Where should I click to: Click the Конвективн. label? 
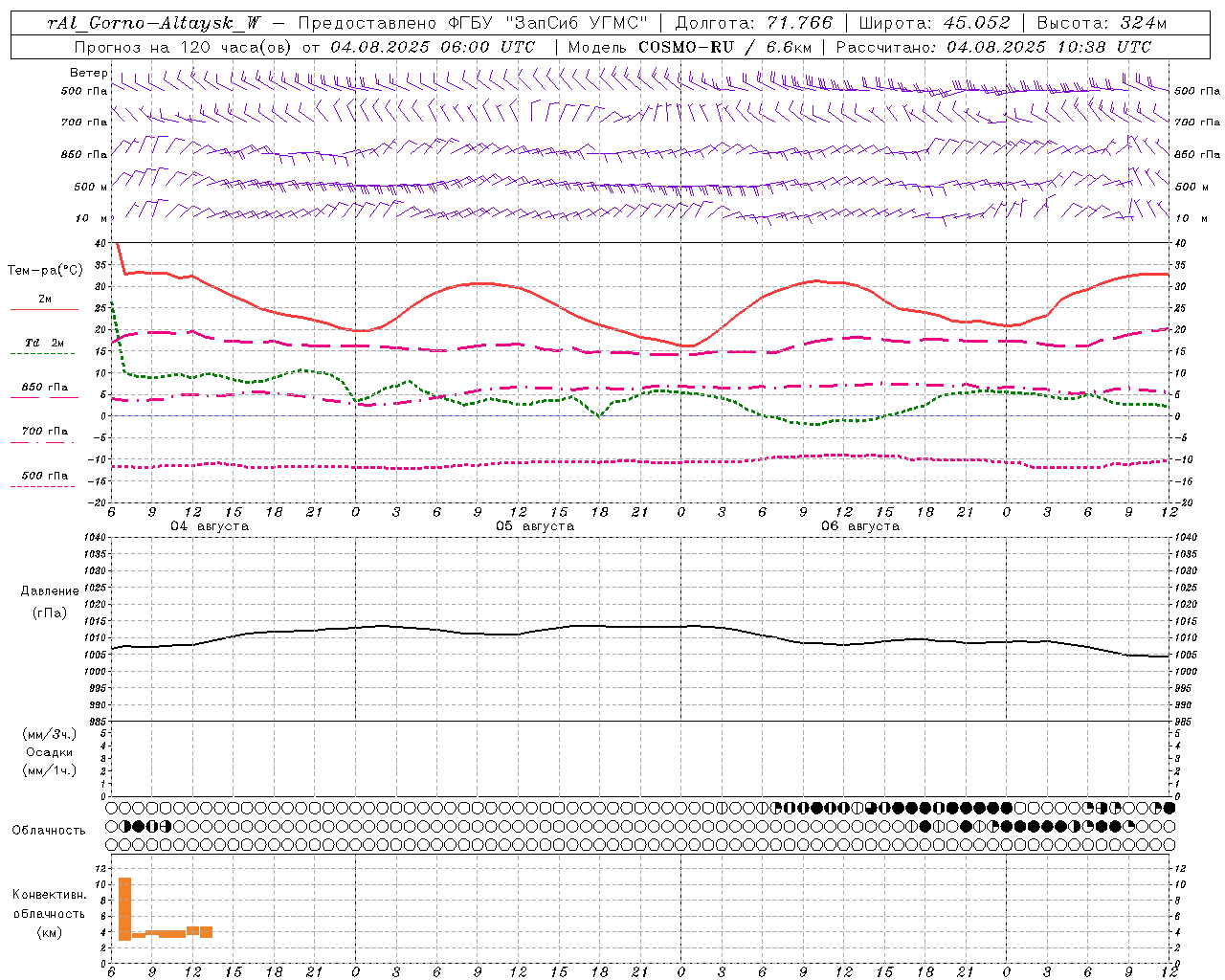pos(50,895)
